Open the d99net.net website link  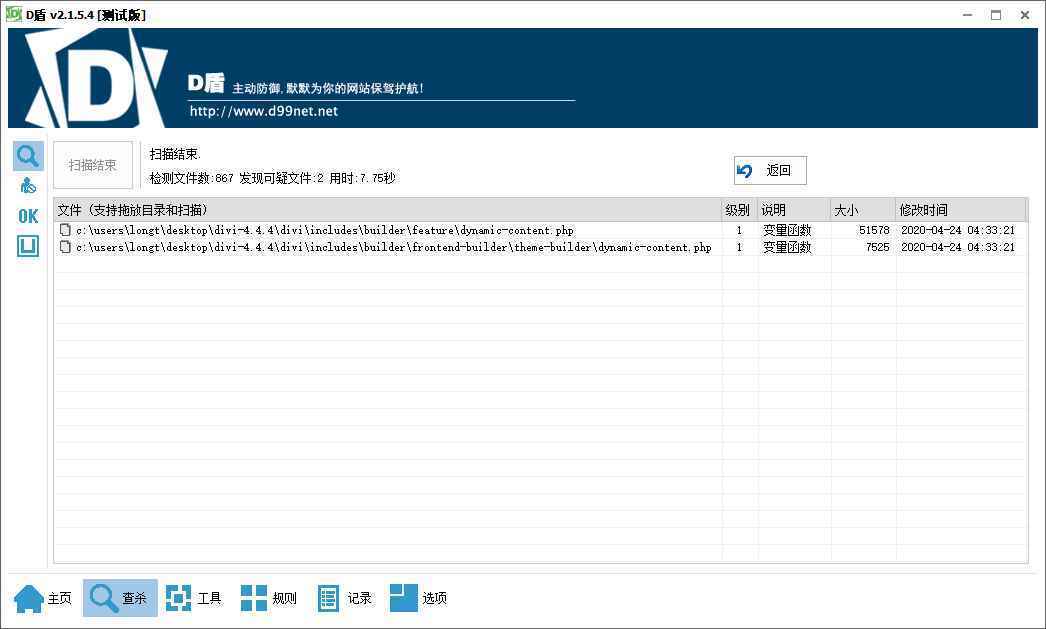[263, 111]
